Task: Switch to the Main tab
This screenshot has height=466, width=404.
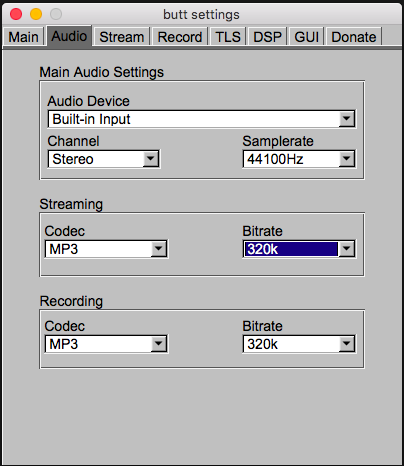Action: 23,37
